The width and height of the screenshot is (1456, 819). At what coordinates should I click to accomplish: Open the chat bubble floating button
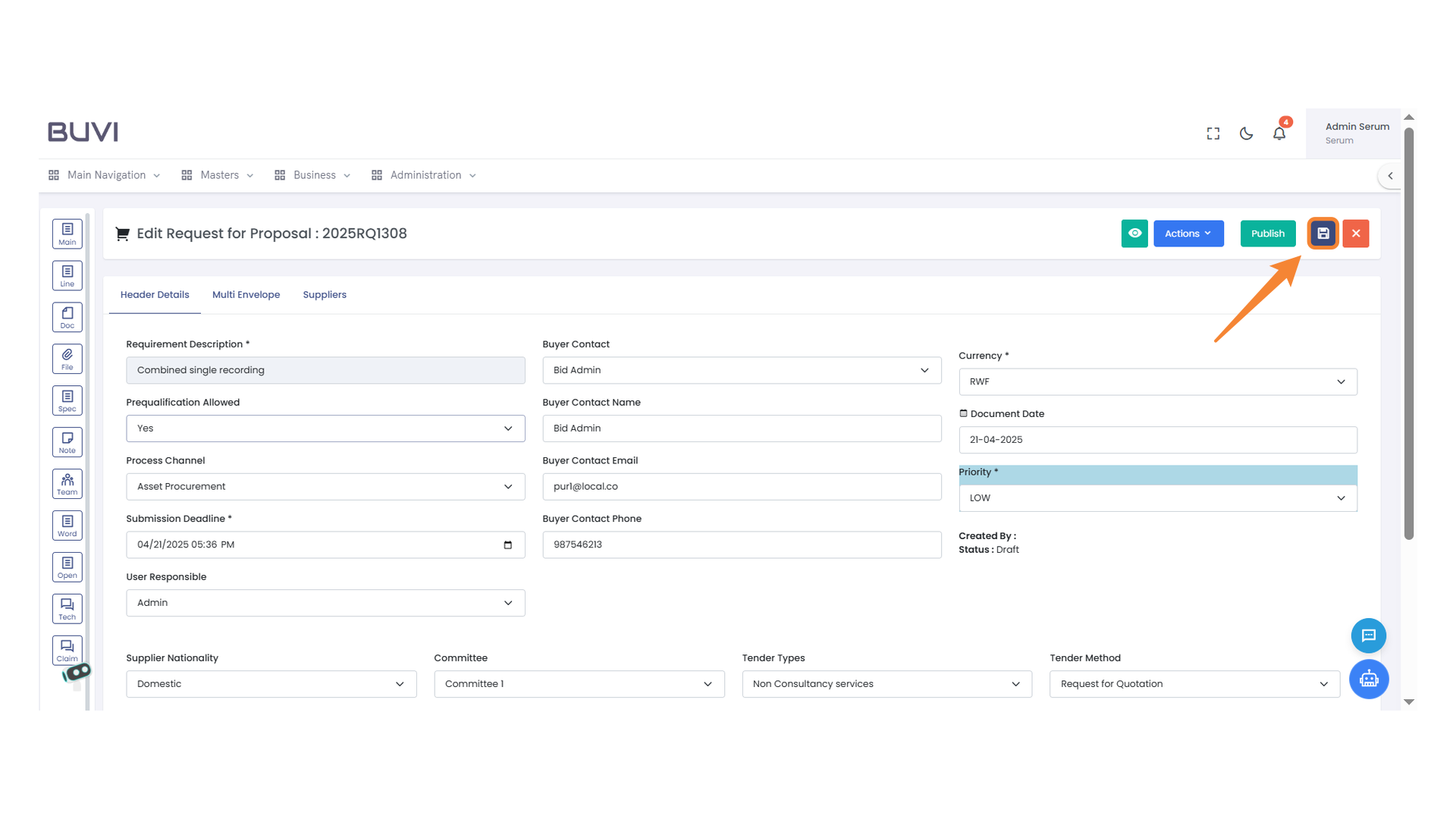point(1368,635)
